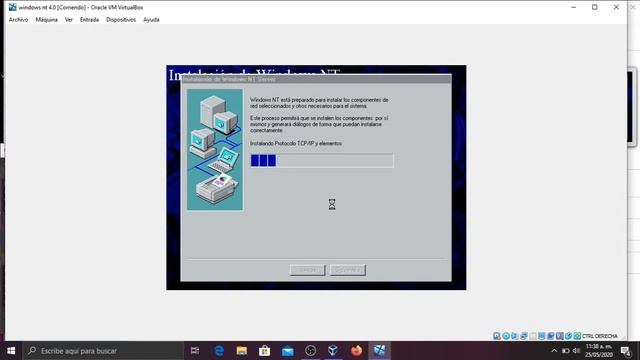Click the CPU virtualization status icon
Image resolution: width=640 pixels, height=360 pixels.
pyautogui.click(x=569, y=336)
